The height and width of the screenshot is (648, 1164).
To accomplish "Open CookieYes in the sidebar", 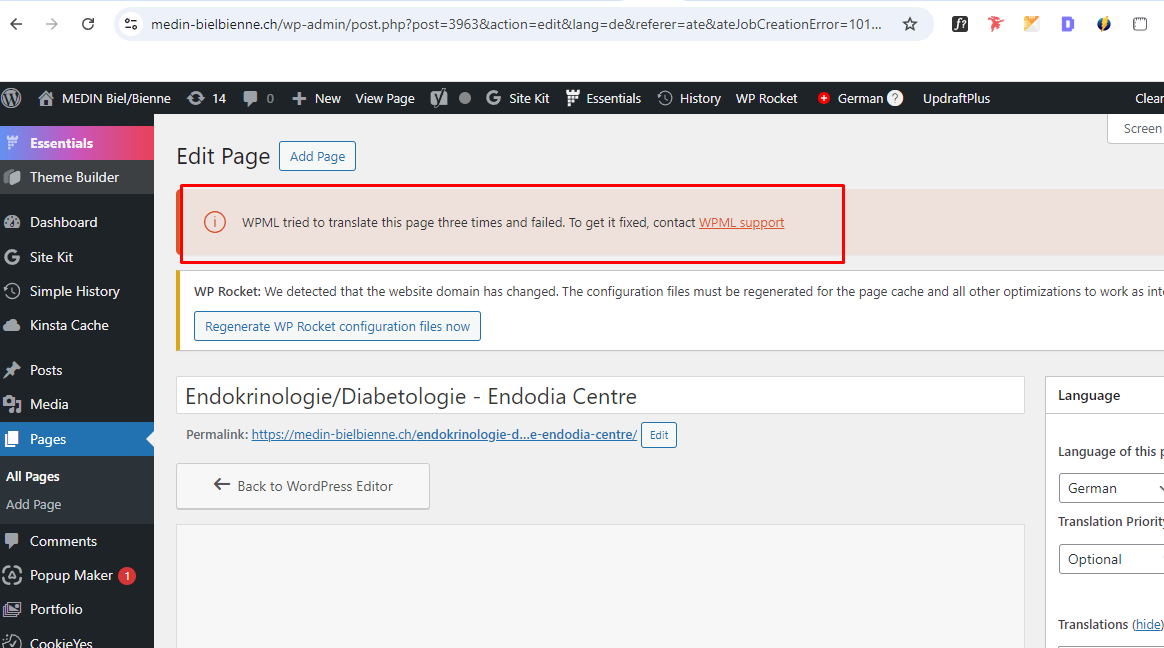I will 76,641.
